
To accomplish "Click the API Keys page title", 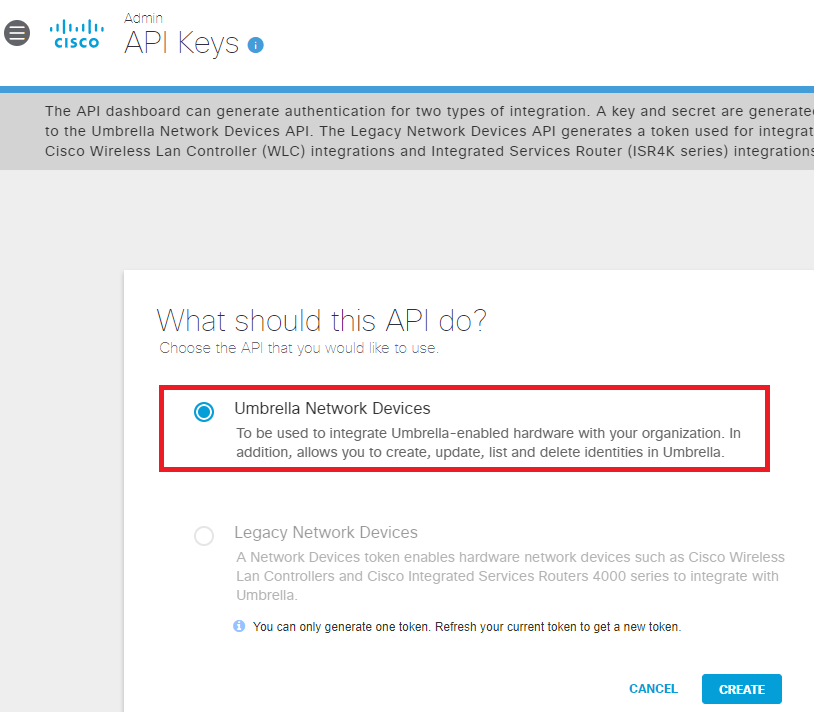I will (x=181, y=43).
